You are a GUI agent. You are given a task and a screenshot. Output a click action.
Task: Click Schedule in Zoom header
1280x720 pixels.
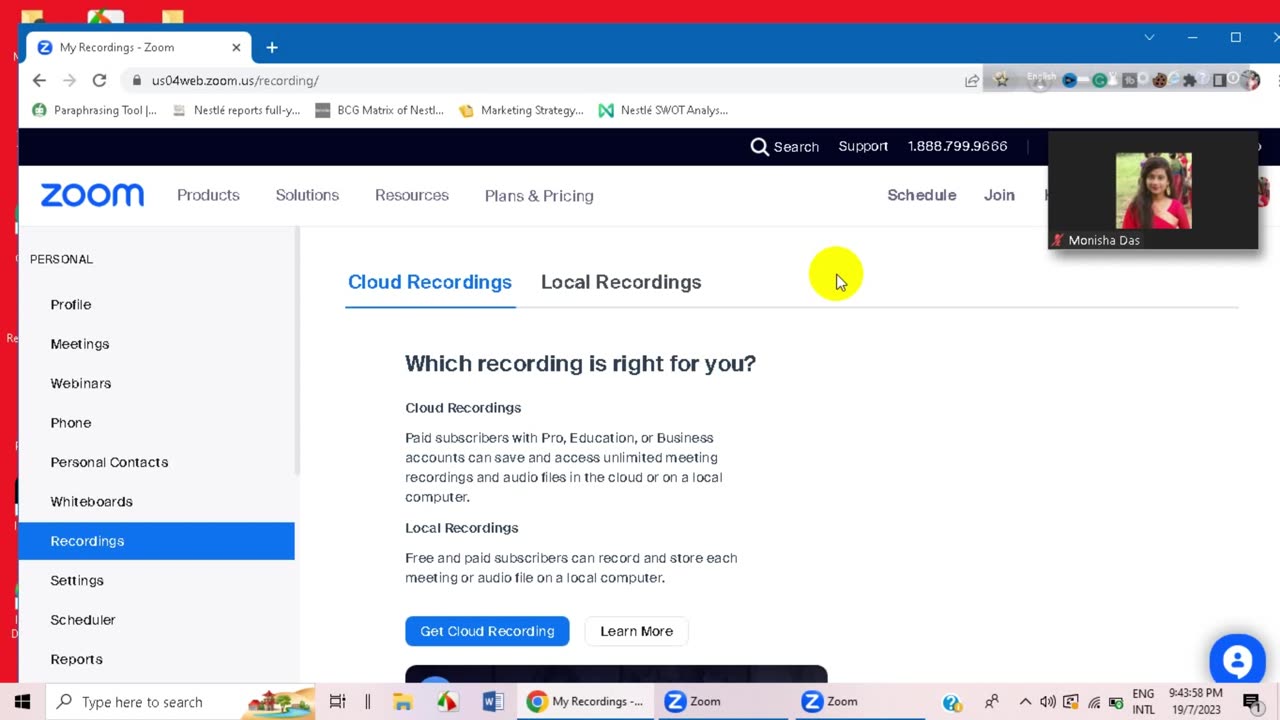coord(922,195)
